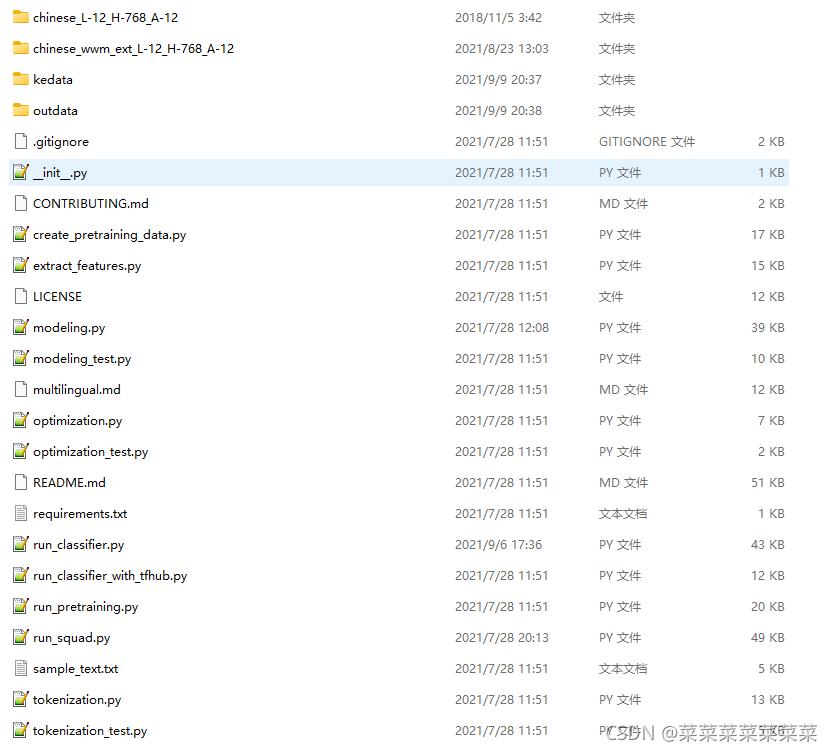This screenshot has height=751, width=832.
Task: Select the file name chinese_L-12_H-768_A-12
Action: point(105,18)
